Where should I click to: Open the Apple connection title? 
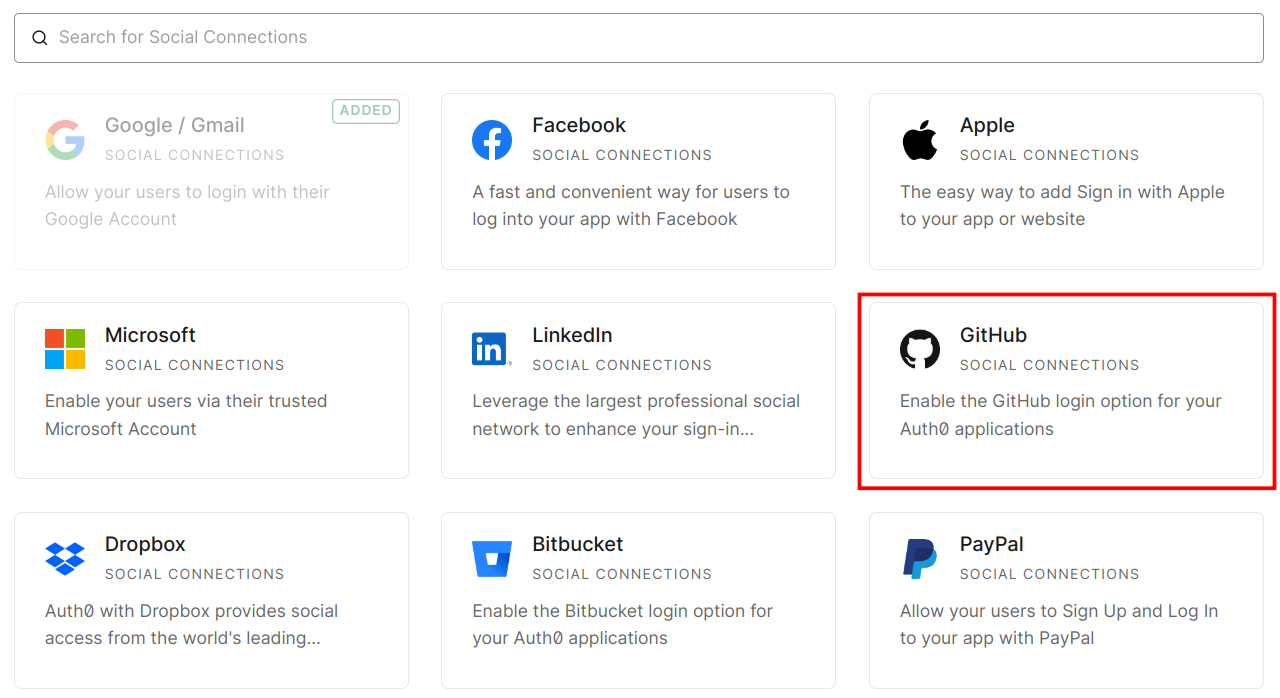[987, 125]
